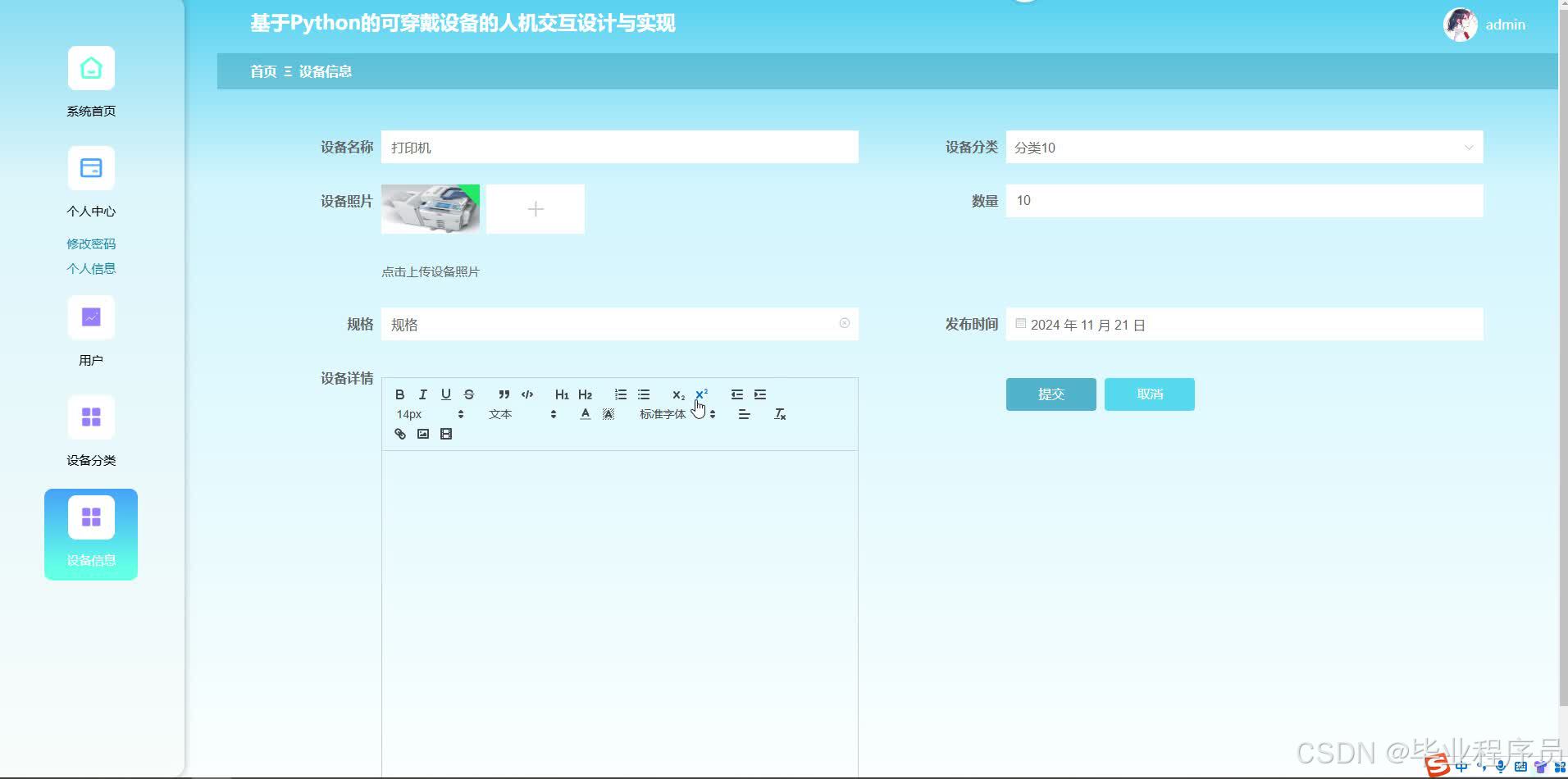Open the 修改密码 link
Screen dimensions: 1568x779
point(90,243)
